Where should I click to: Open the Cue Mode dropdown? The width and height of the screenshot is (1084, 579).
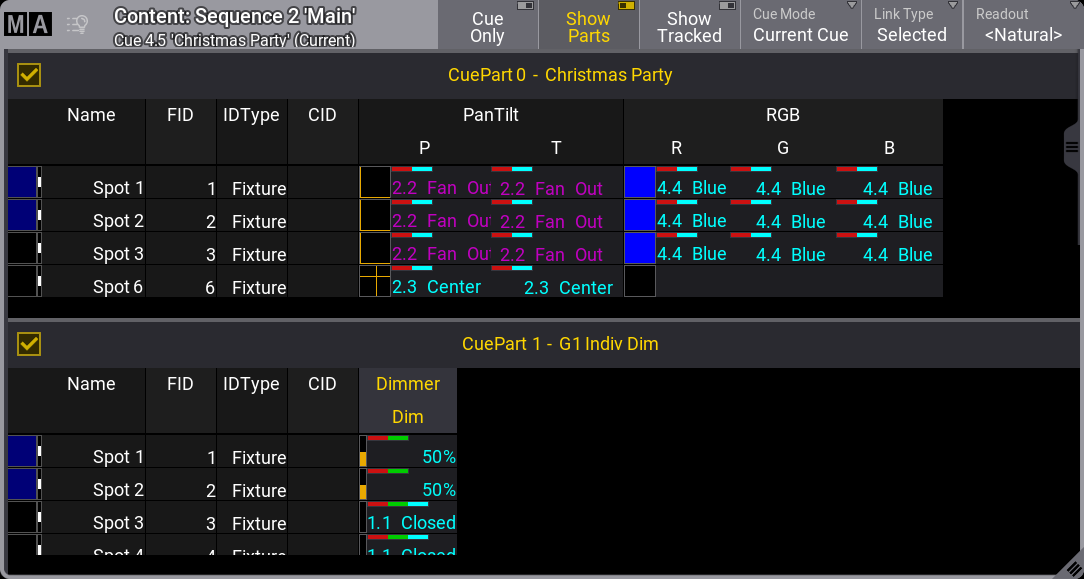click(800, 25)
